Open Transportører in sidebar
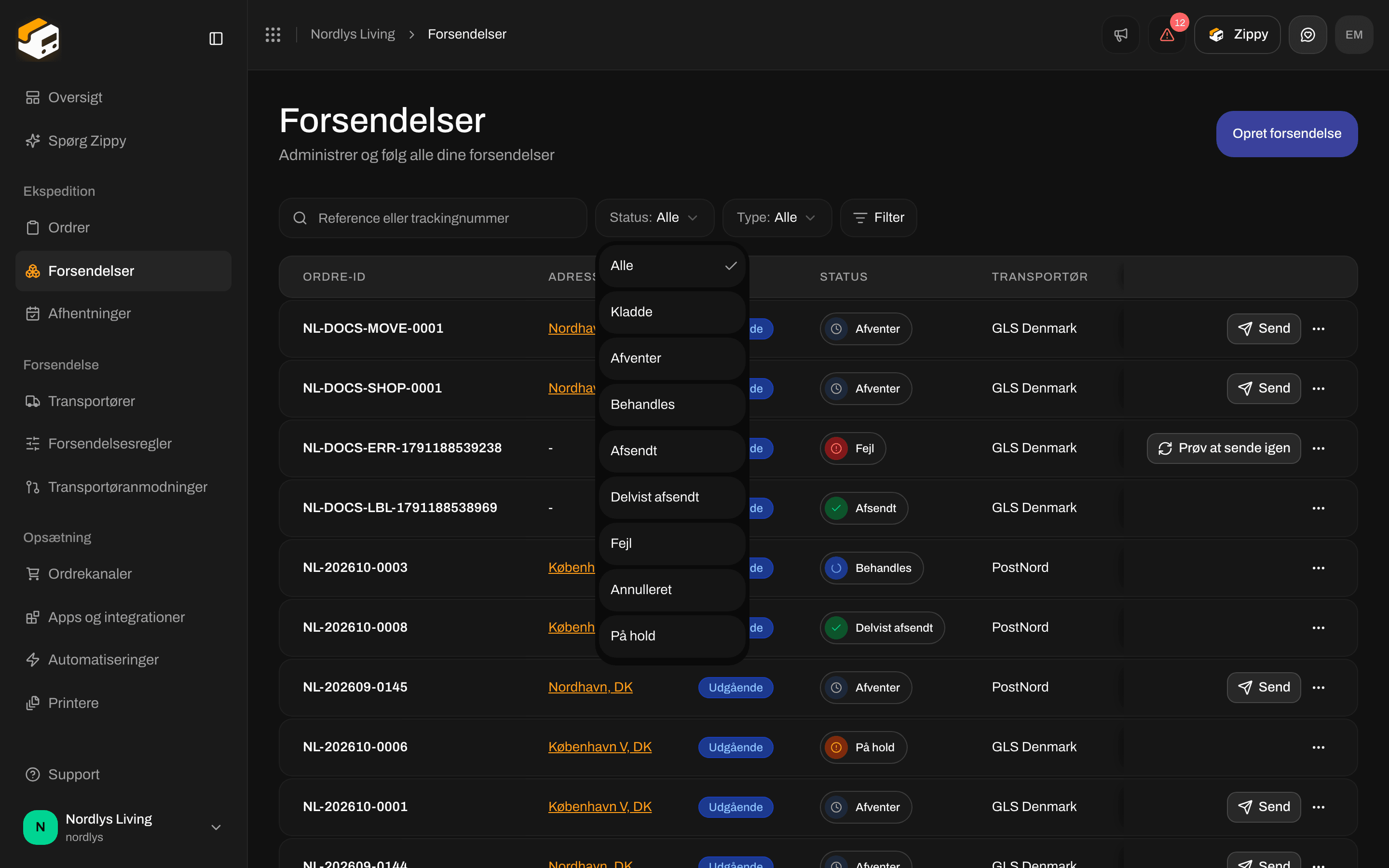 [123, 401]
